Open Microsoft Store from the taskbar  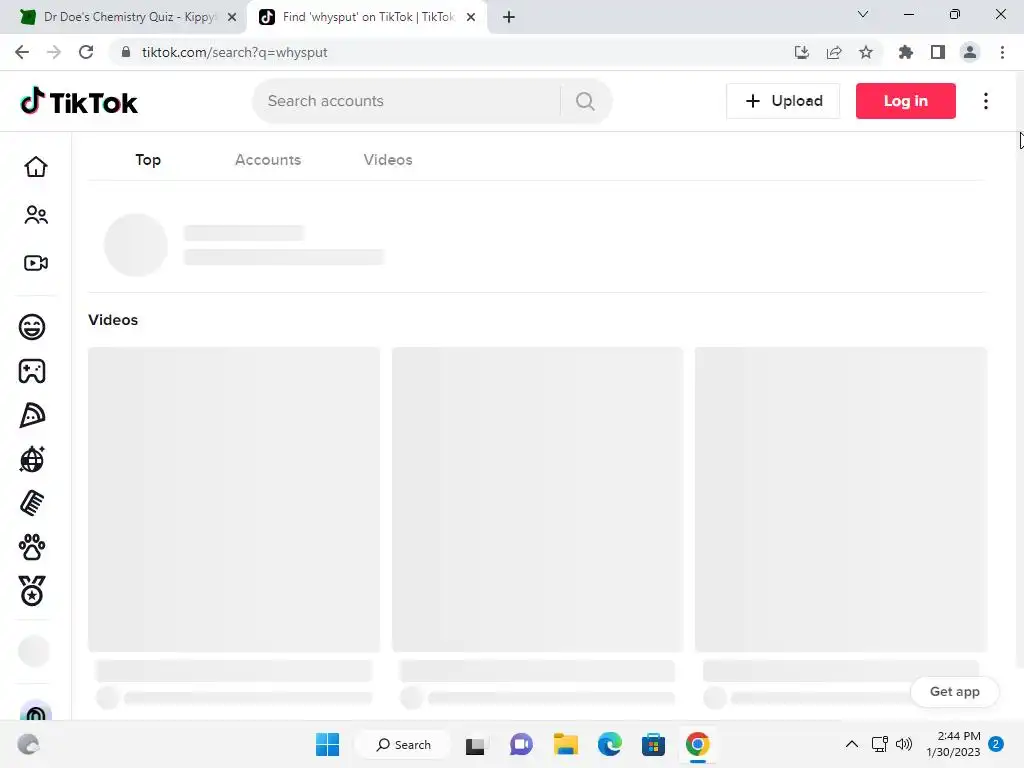(x=653, y=744)
